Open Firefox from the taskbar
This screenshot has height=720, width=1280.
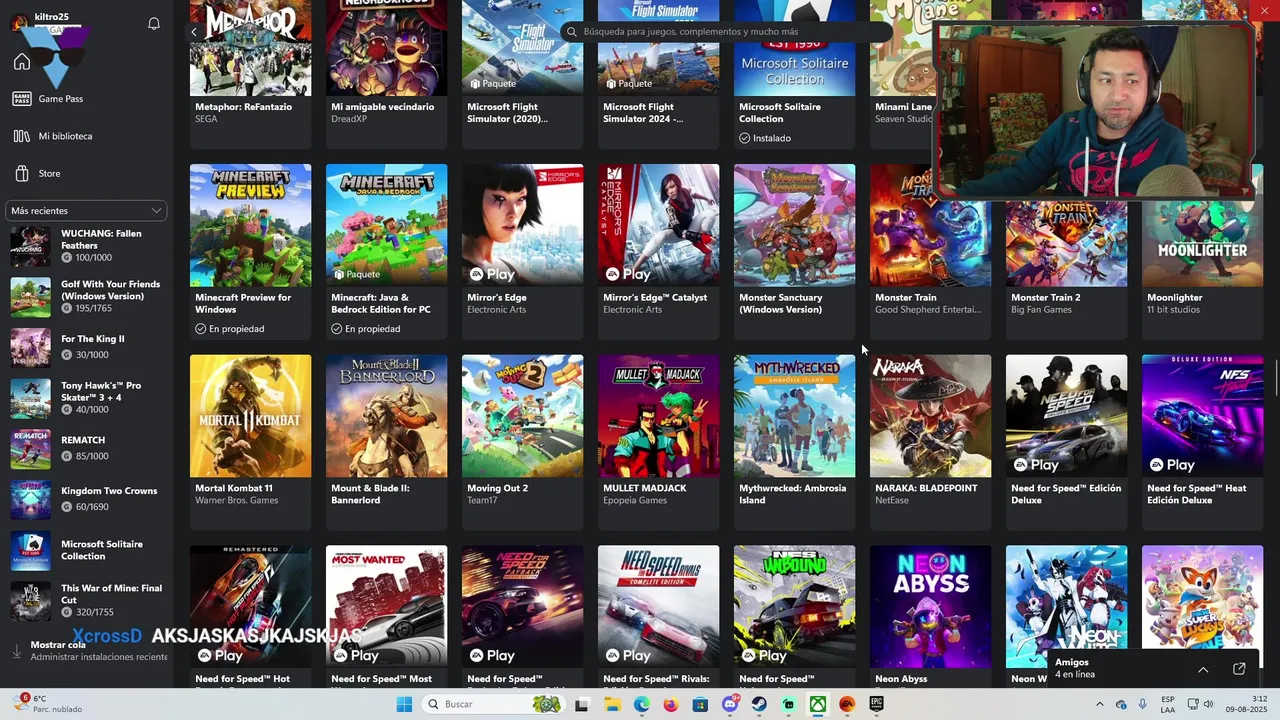(671, 705)
